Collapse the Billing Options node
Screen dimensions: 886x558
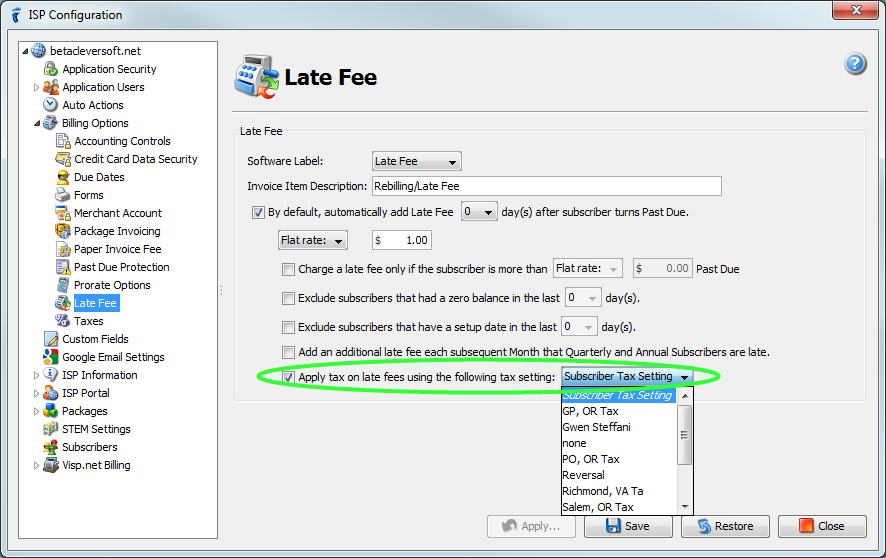click(37, 123)
